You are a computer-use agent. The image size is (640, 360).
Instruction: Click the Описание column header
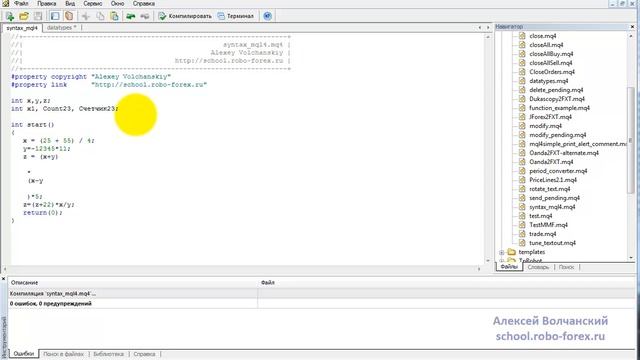pyautogui.click(x=133, y=282)
